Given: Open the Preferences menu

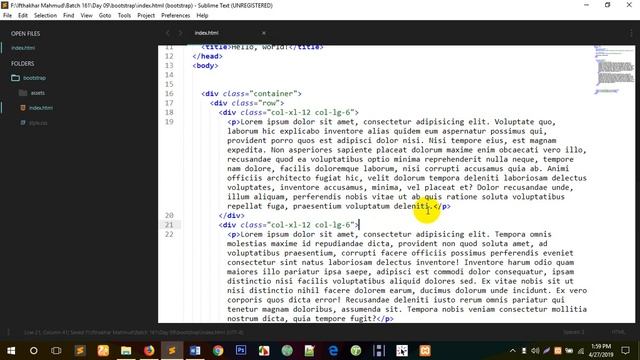Looking at the screenshot, I should 176,16.
